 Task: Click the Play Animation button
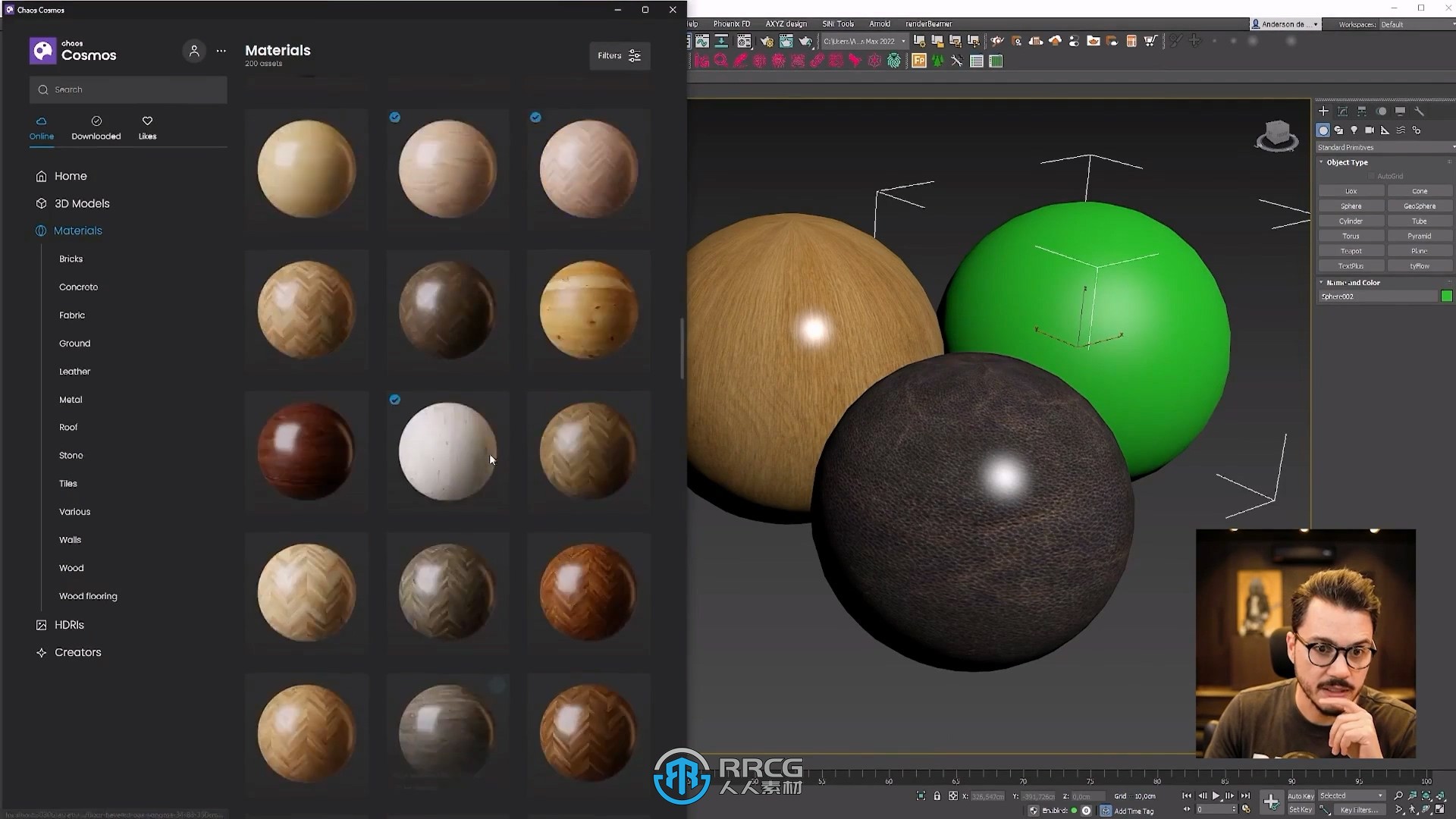[x=1216, y=795]
